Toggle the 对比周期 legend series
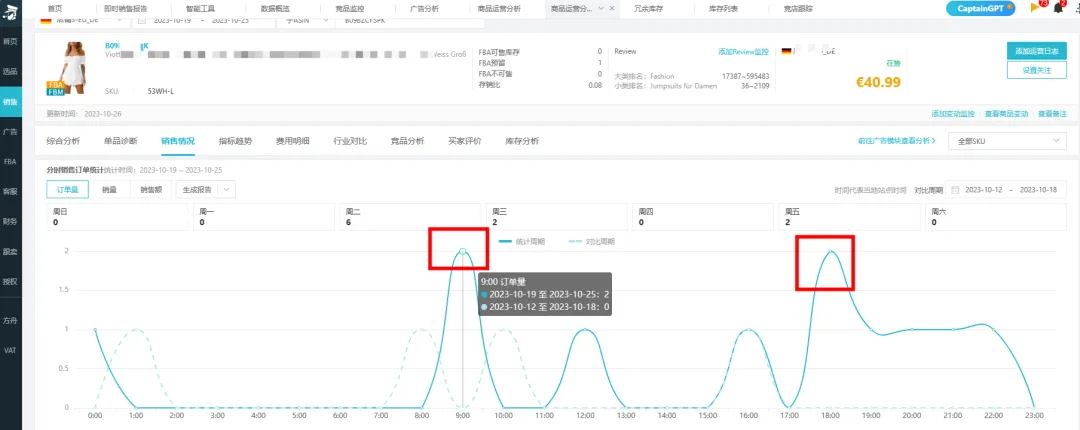Screen dimensions: 1080x430 pyautogui.click(x=592, y=242)
